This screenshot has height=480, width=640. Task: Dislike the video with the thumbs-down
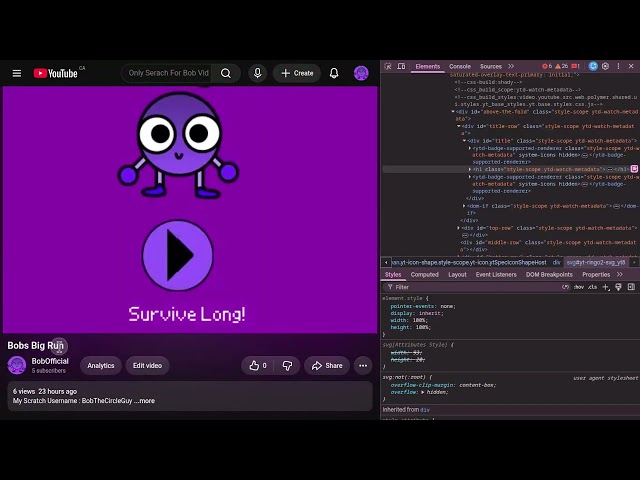pos(287,366)
